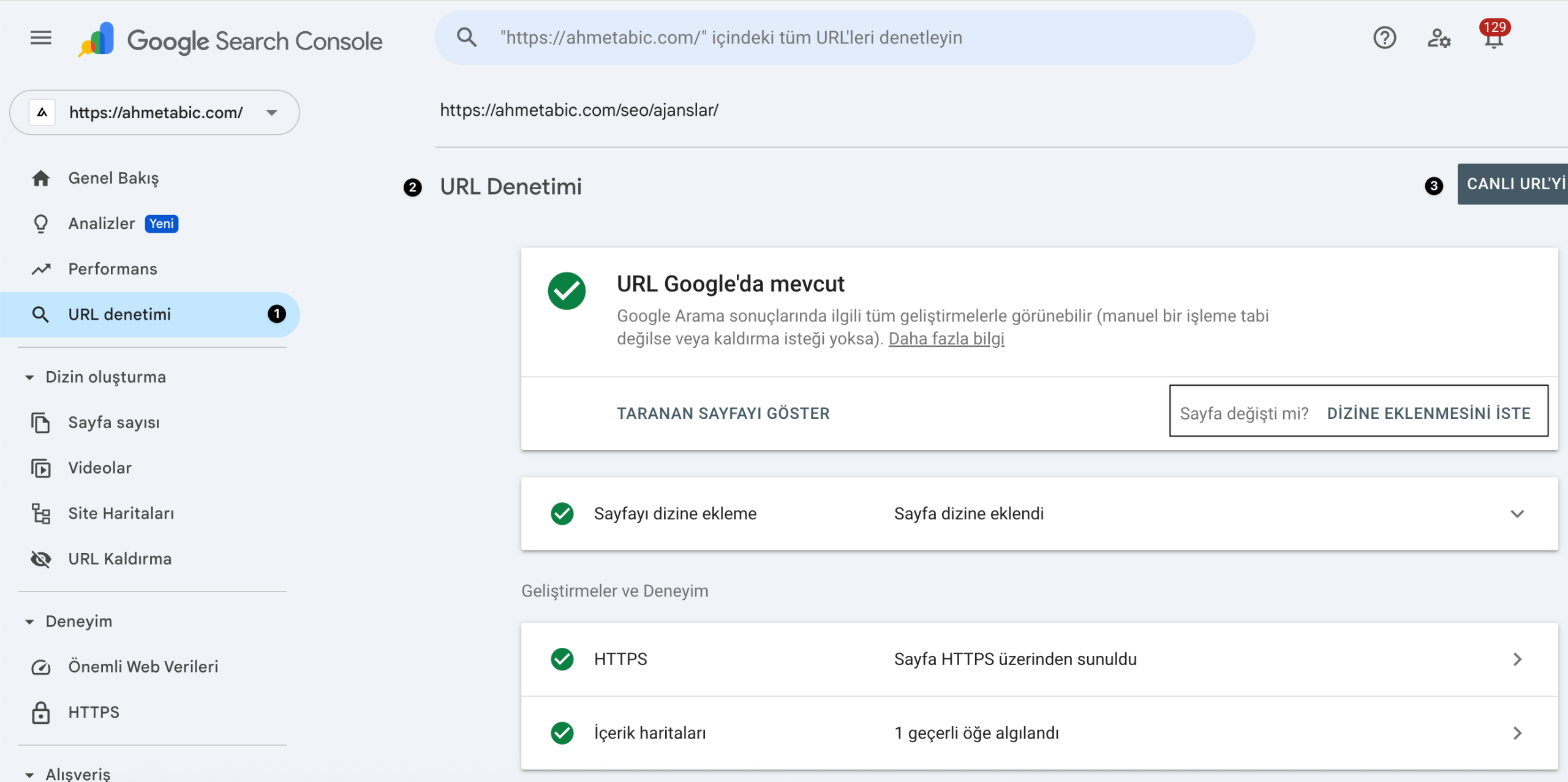The height and width of the screenshot is (782, 1568).
Task: Click the Geliştirmeler ve Deneyim label
Action: (x=614, y=591)
